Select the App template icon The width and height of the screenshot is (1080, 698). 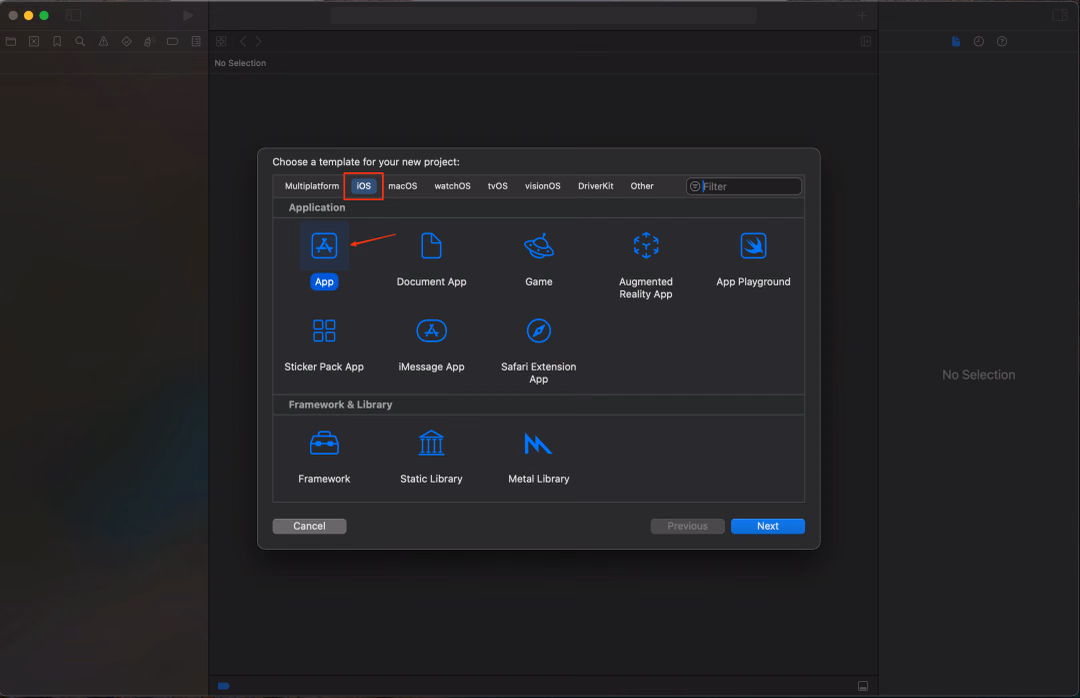click(324, 246)
